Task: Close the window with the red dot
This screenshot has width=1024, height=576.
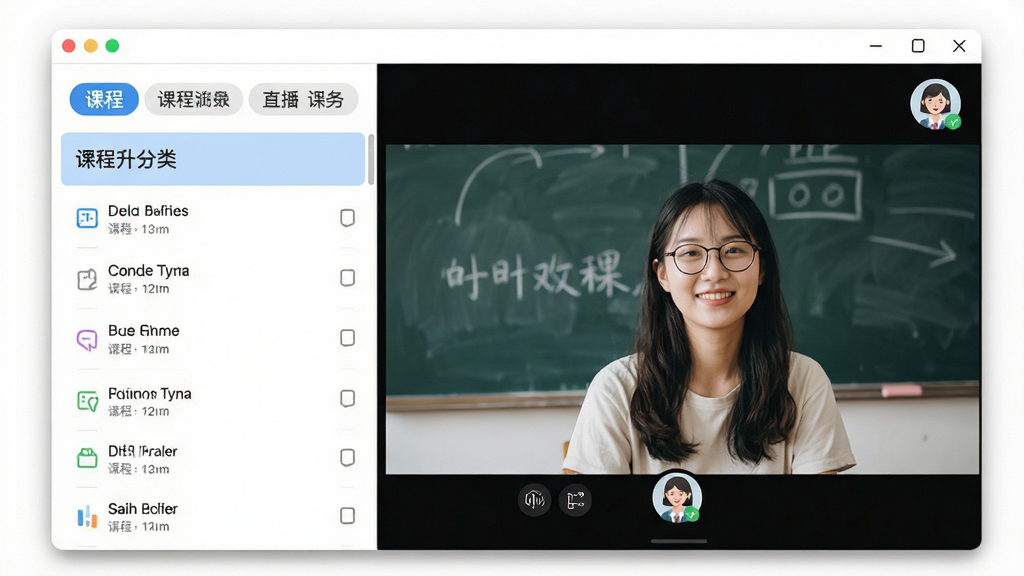Action: [69, 46]
